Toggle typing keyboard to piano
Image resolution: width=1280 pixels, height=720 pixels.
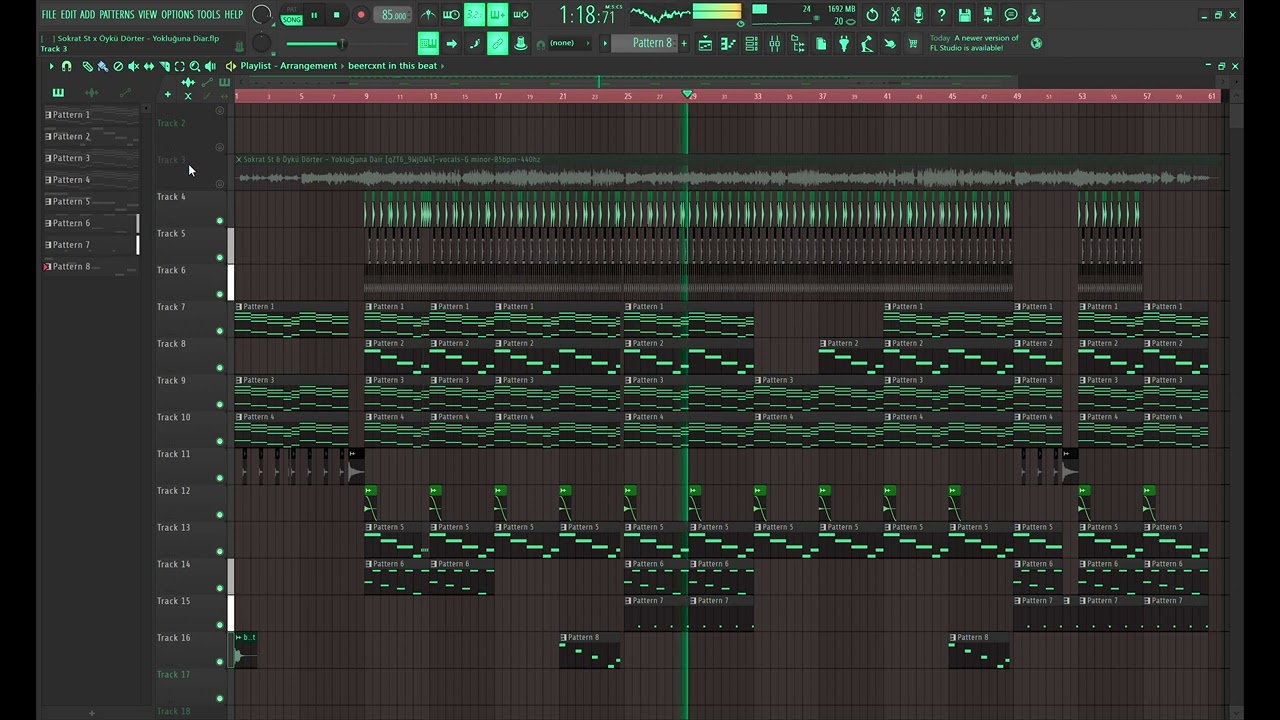428,43
